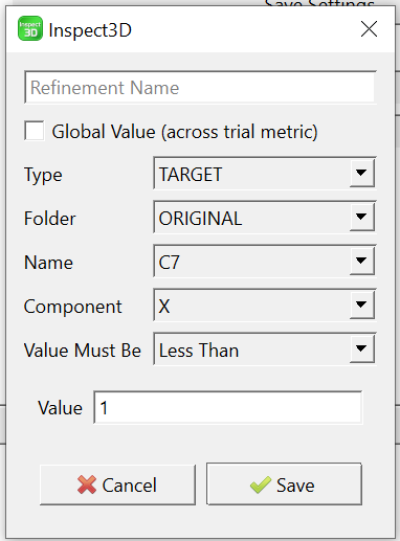The image size is (400, 541).
Task: Click the C7 value in Name combo box
Action: [169, 262]
